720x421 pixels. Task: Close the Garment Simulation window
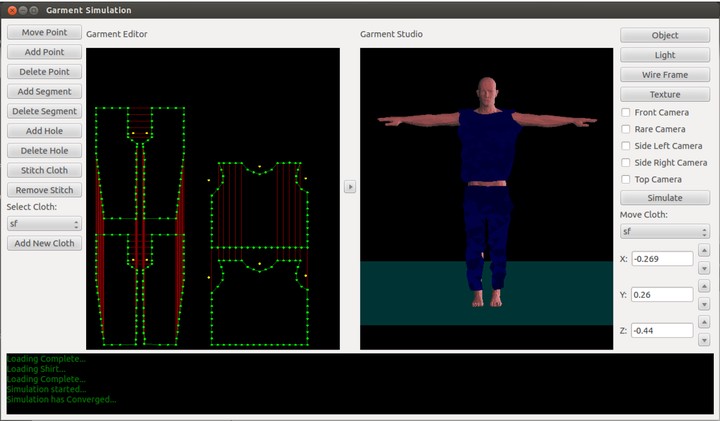[x=12, y=10]
